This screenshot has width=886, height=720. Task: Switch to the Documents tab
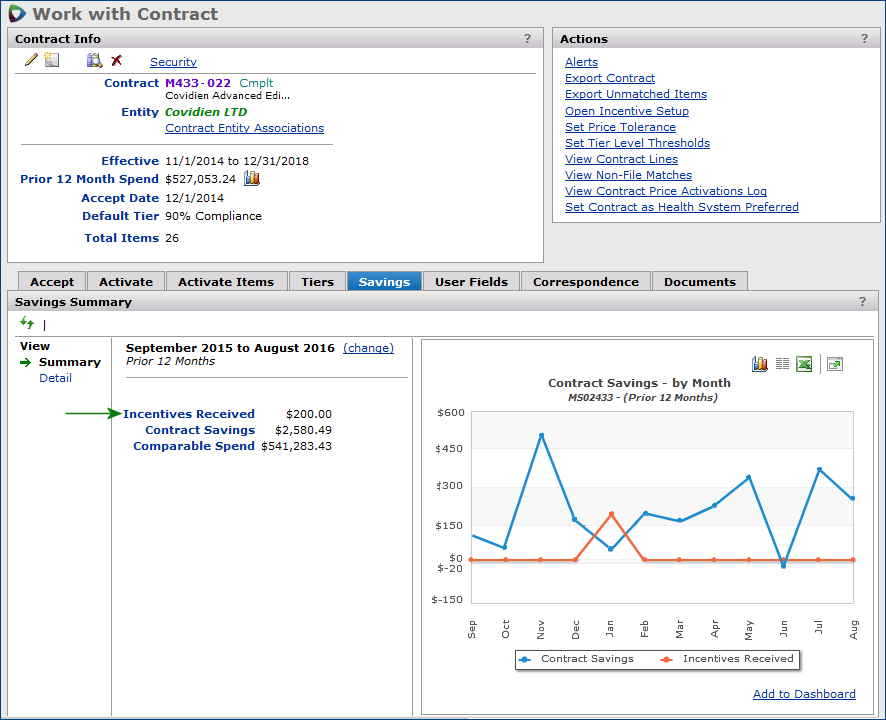pos(699,282)
